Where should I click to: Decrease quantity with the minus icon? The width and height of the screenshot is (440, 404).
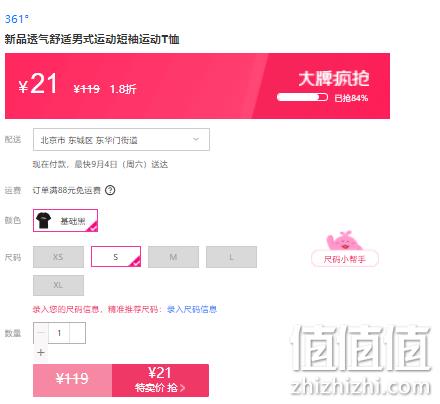point(41,333)
